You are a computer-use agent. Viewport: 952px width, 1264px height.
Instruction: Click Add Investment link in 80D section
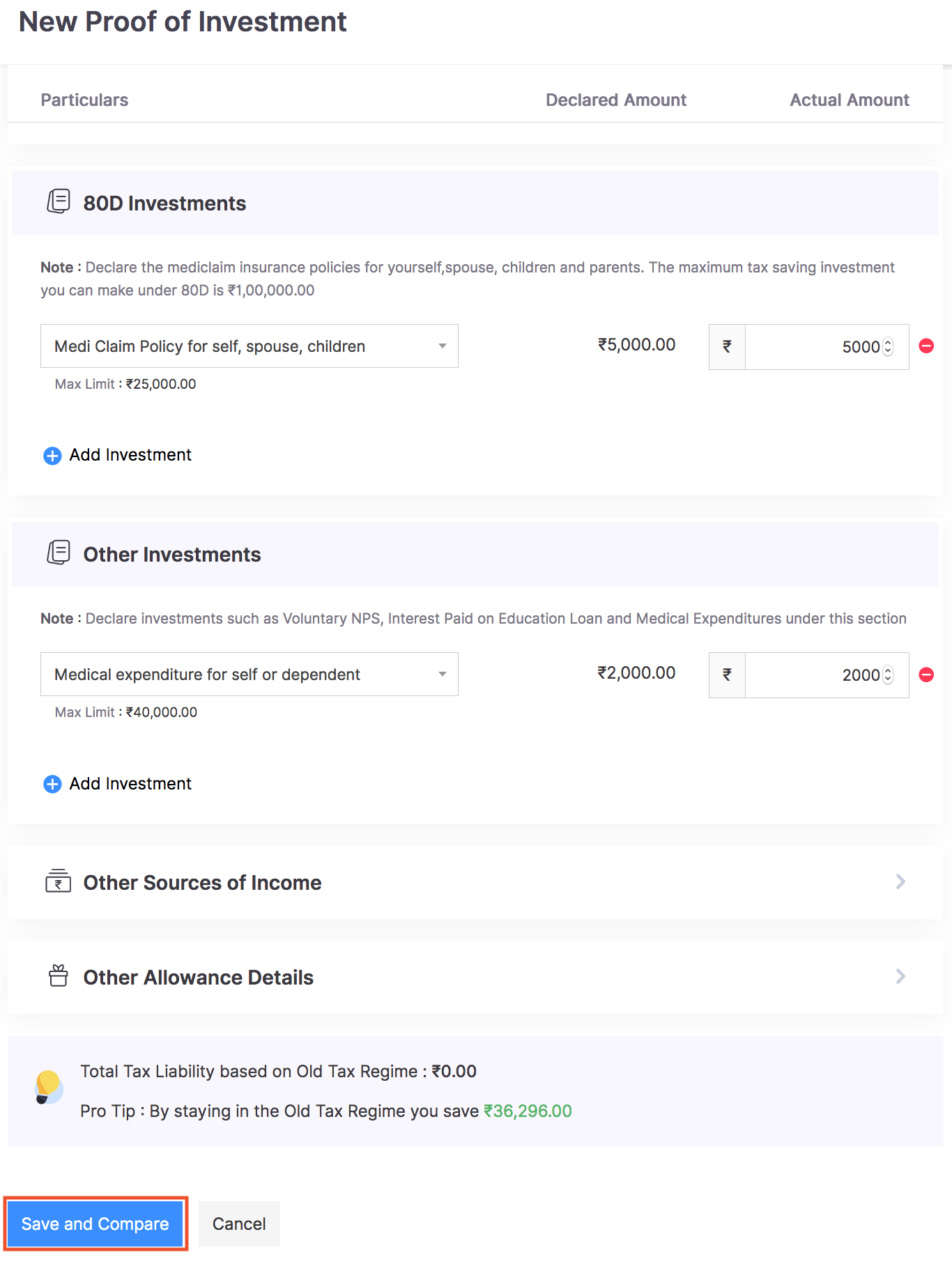point(130,455)
